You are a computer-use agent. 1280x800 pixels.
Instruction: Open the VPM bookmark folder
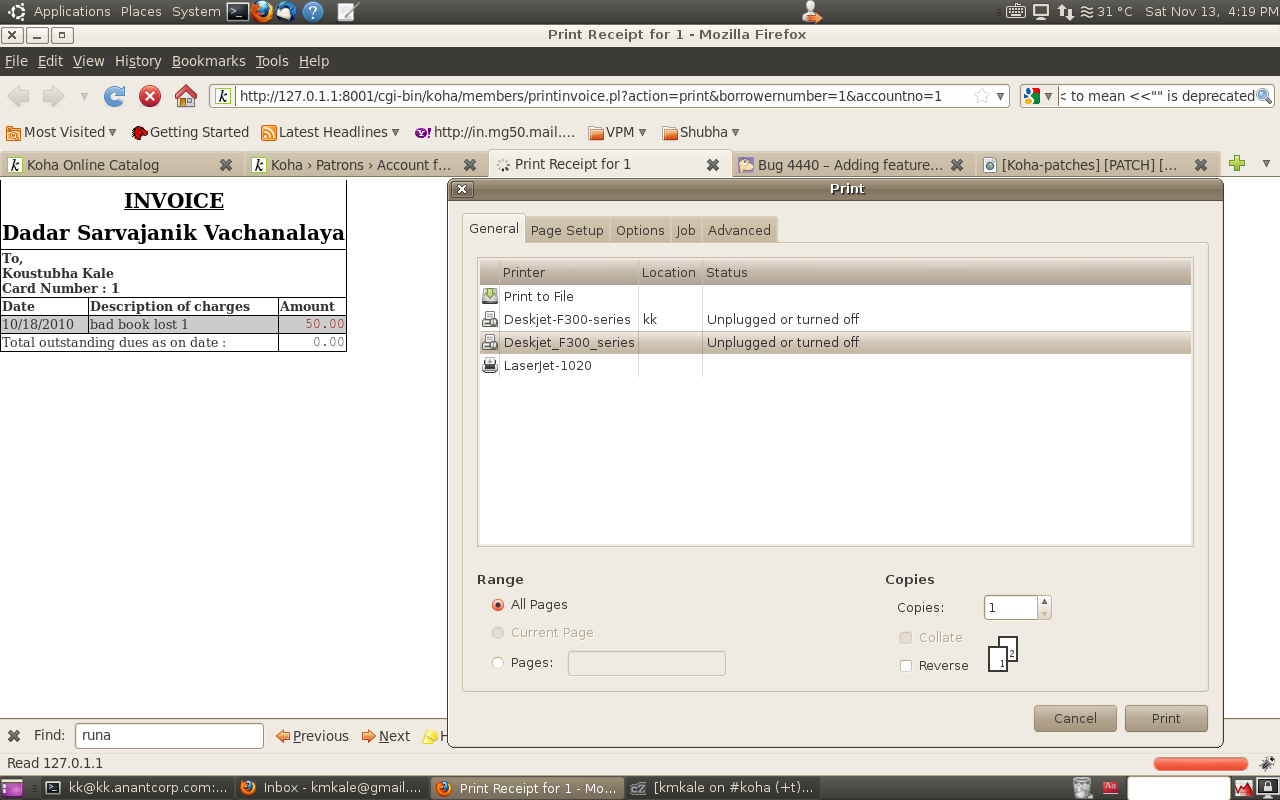click(x=618, y=132)
